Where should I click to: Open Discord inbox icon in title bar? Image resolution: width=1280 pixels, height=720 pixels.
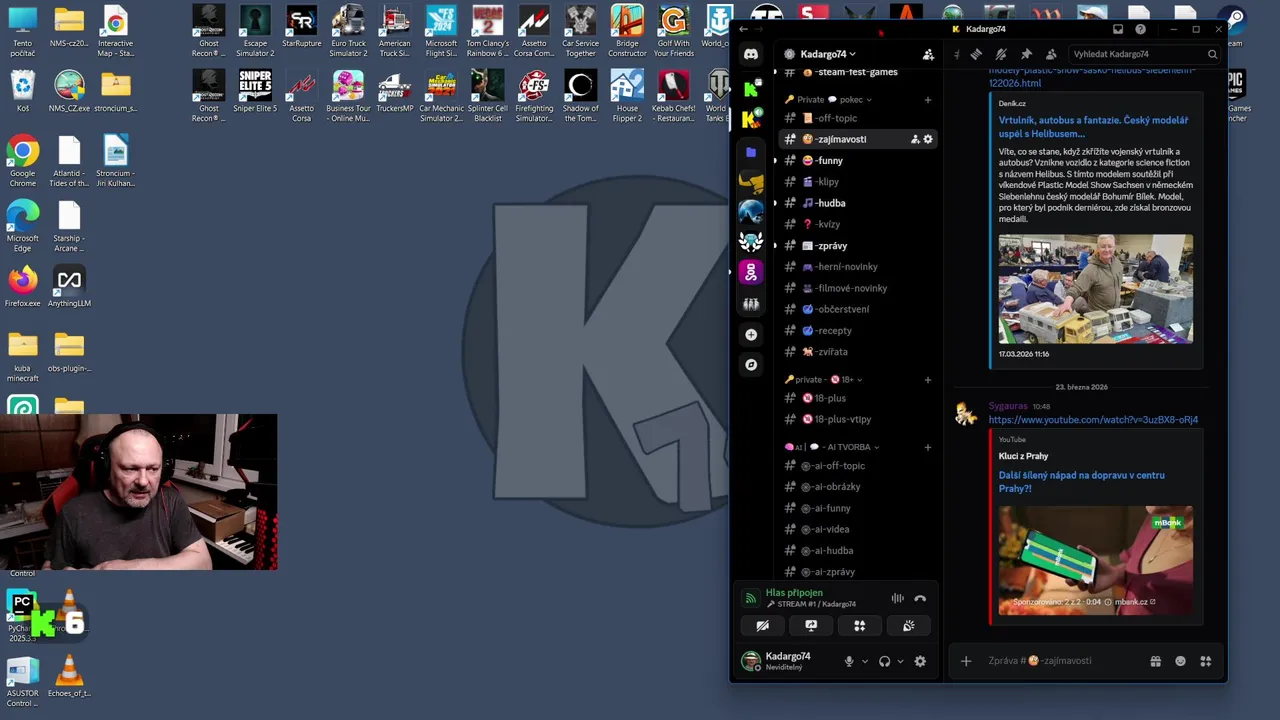[x=1118, y=29]
